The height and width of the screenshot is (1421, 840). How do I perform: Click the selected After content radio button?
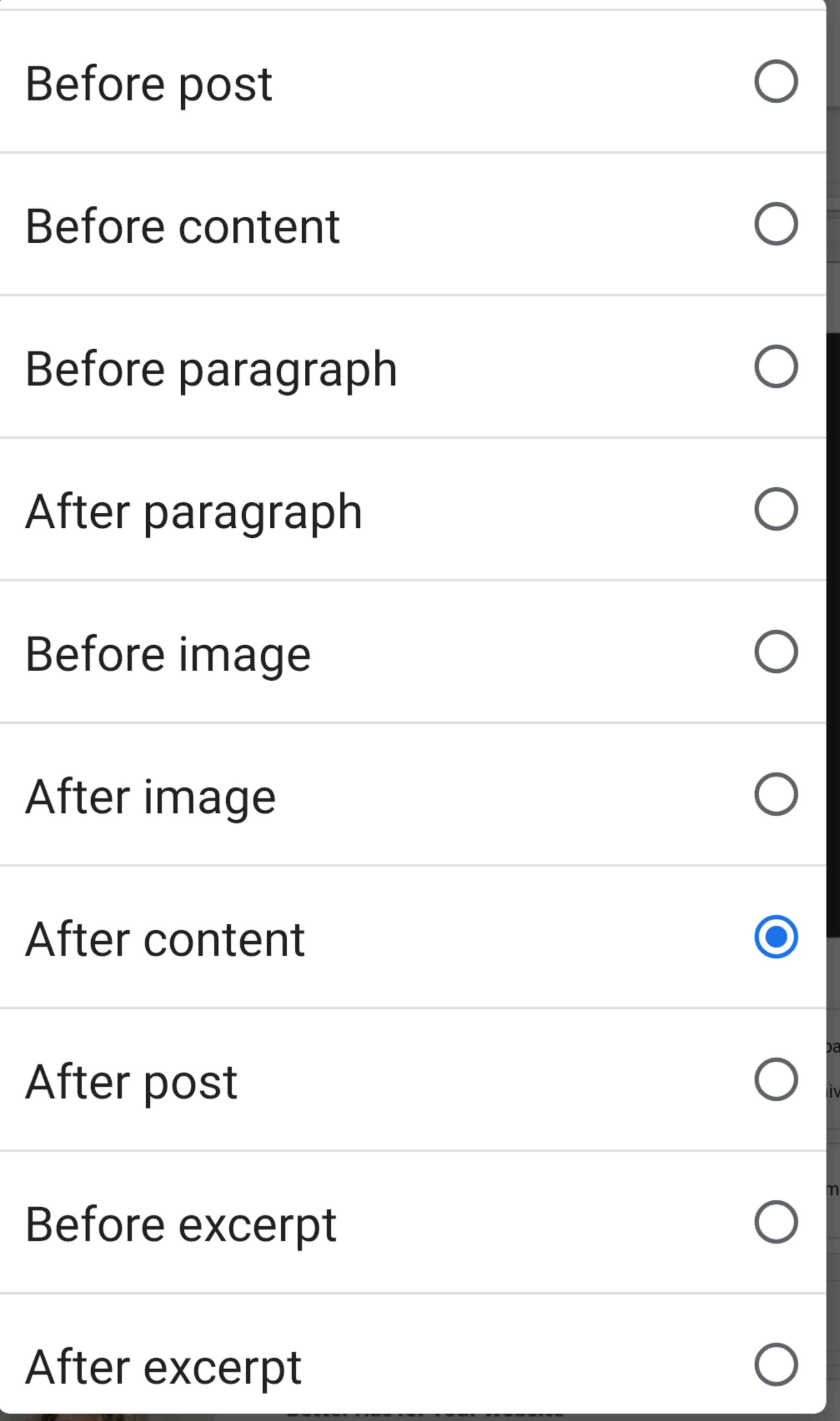(776, 937)
